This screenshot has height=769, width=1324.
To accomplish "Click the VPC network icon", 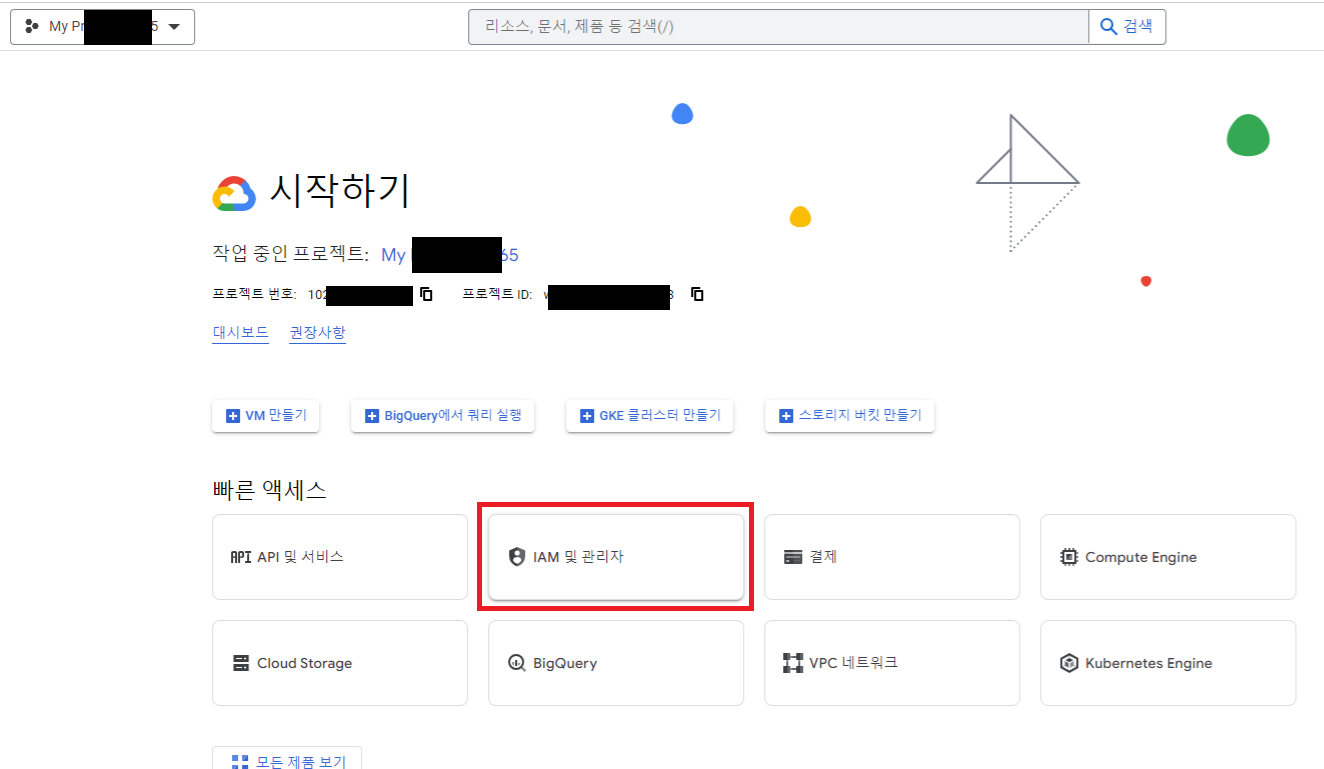I will click(793, 663).
